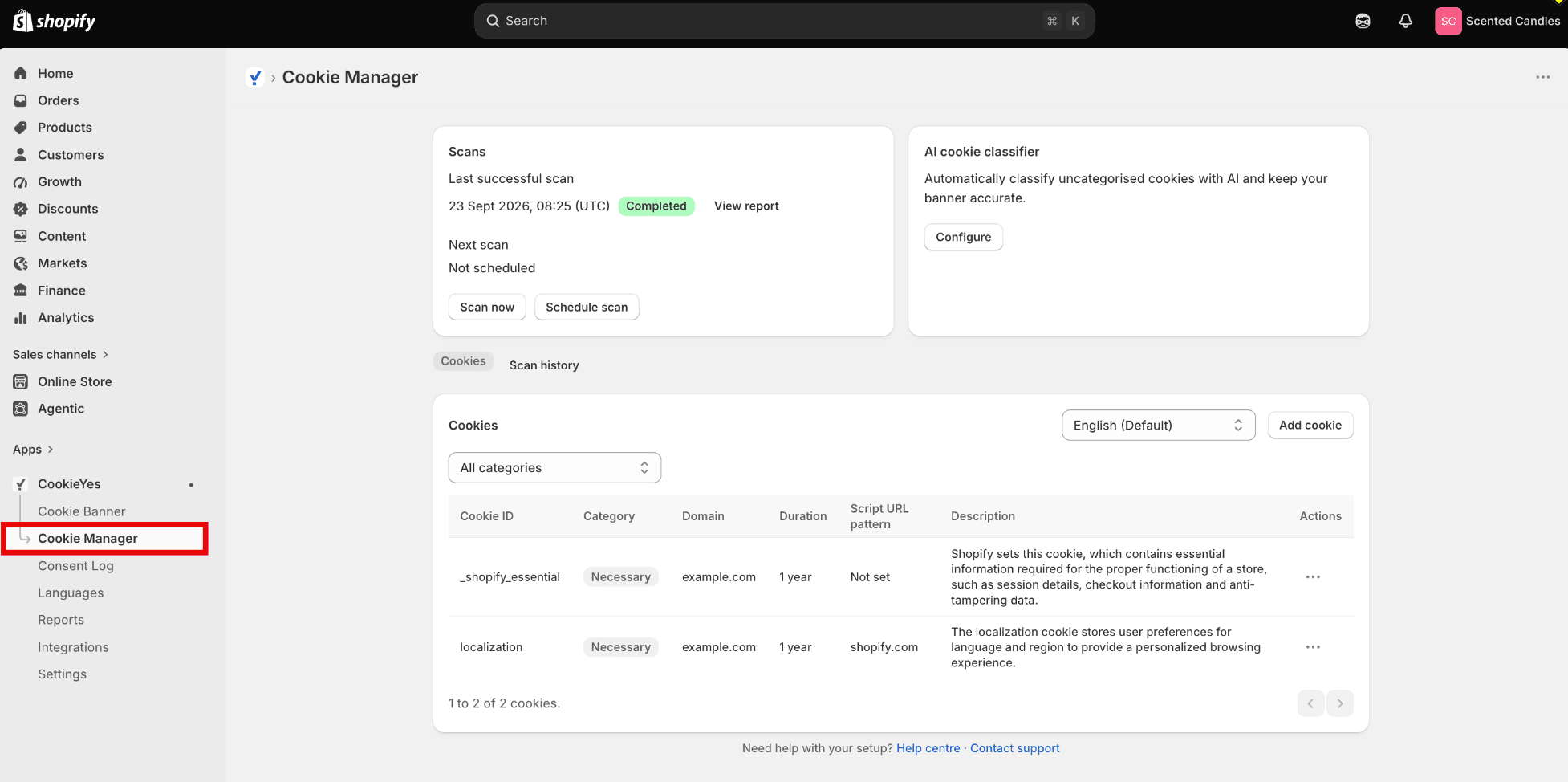The height and width of the screenshot is (782, 1568).
Task: Click Configure in AI cookie classifier
Action: [963, 237]
